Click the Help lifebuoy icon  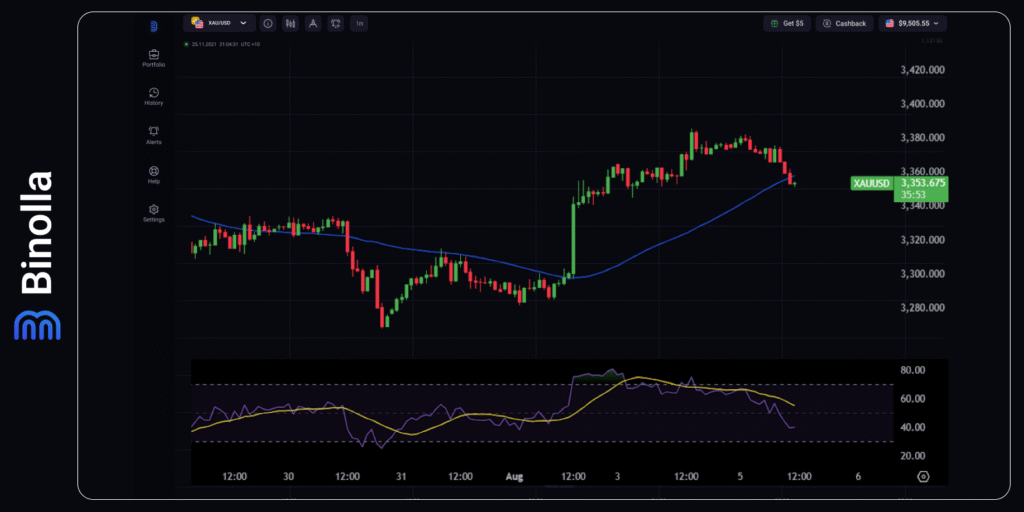coord(154,174)
